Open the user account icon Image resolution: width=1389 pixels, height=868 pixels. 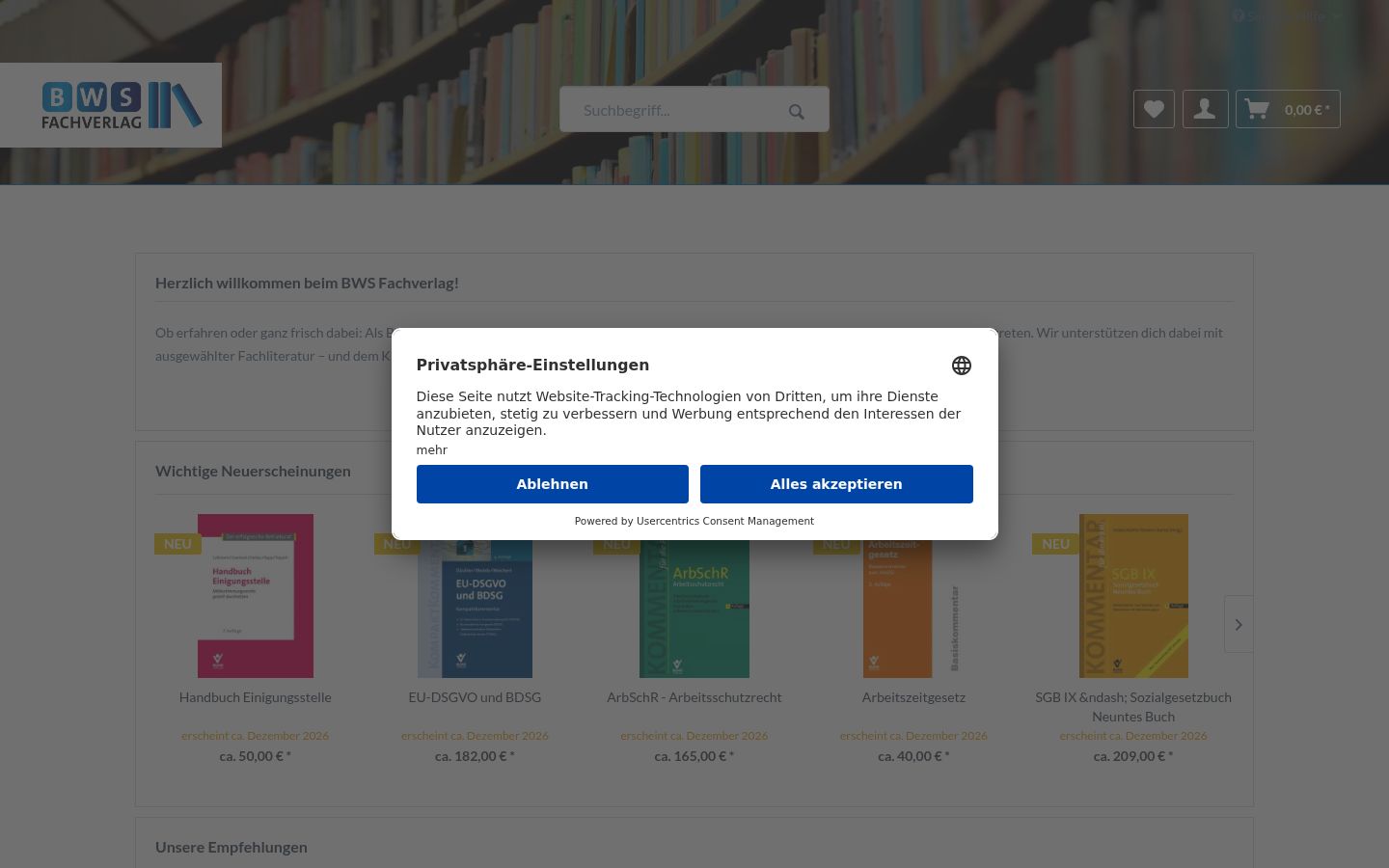coord(1205,109)
